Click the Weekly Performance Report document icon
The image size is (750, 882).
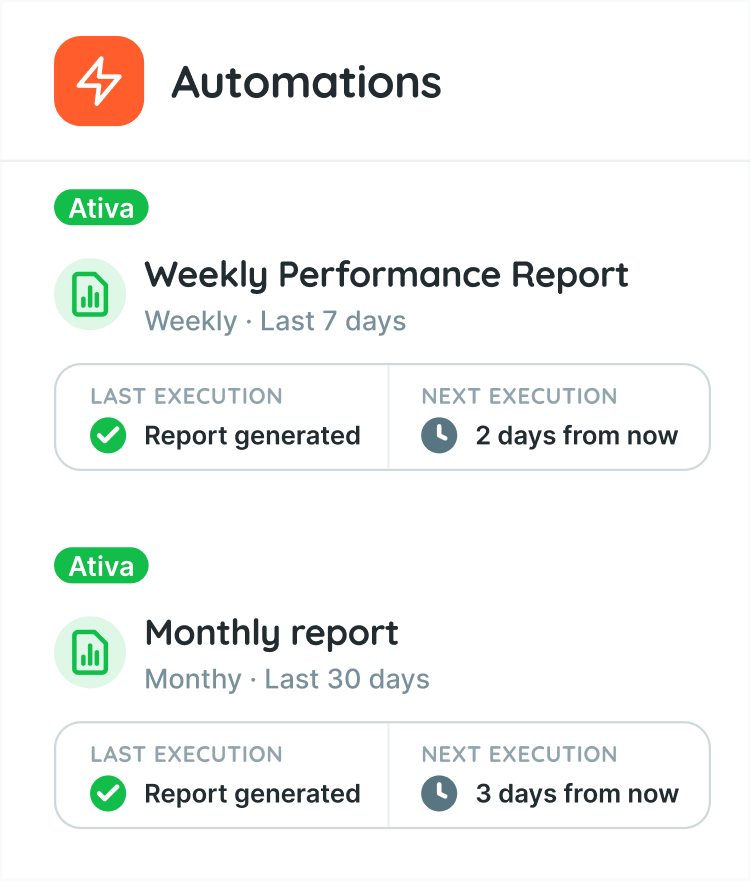90,294
